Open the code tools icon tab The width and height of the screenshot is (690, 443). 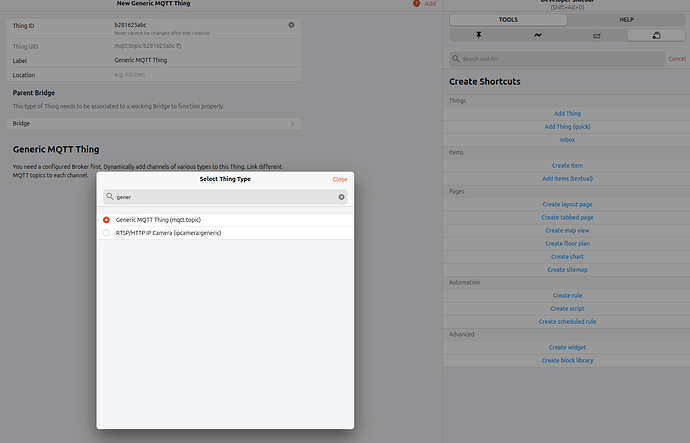click(597, 35)
